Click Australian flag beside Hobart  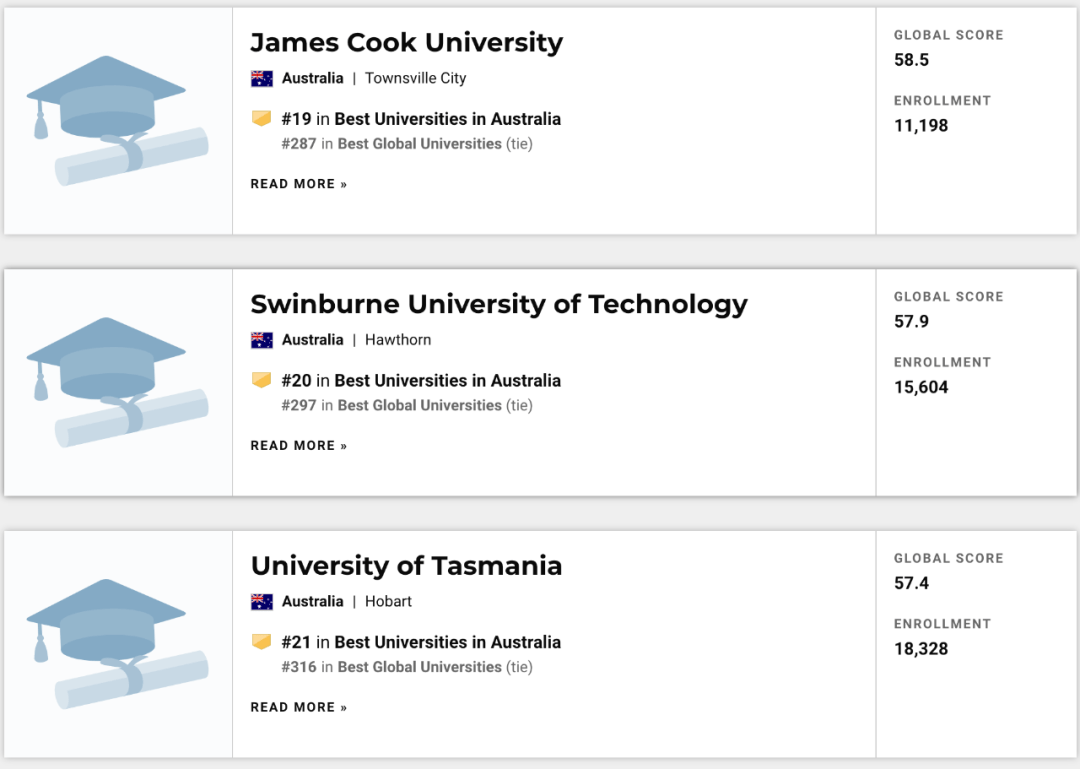click(262, 602)
